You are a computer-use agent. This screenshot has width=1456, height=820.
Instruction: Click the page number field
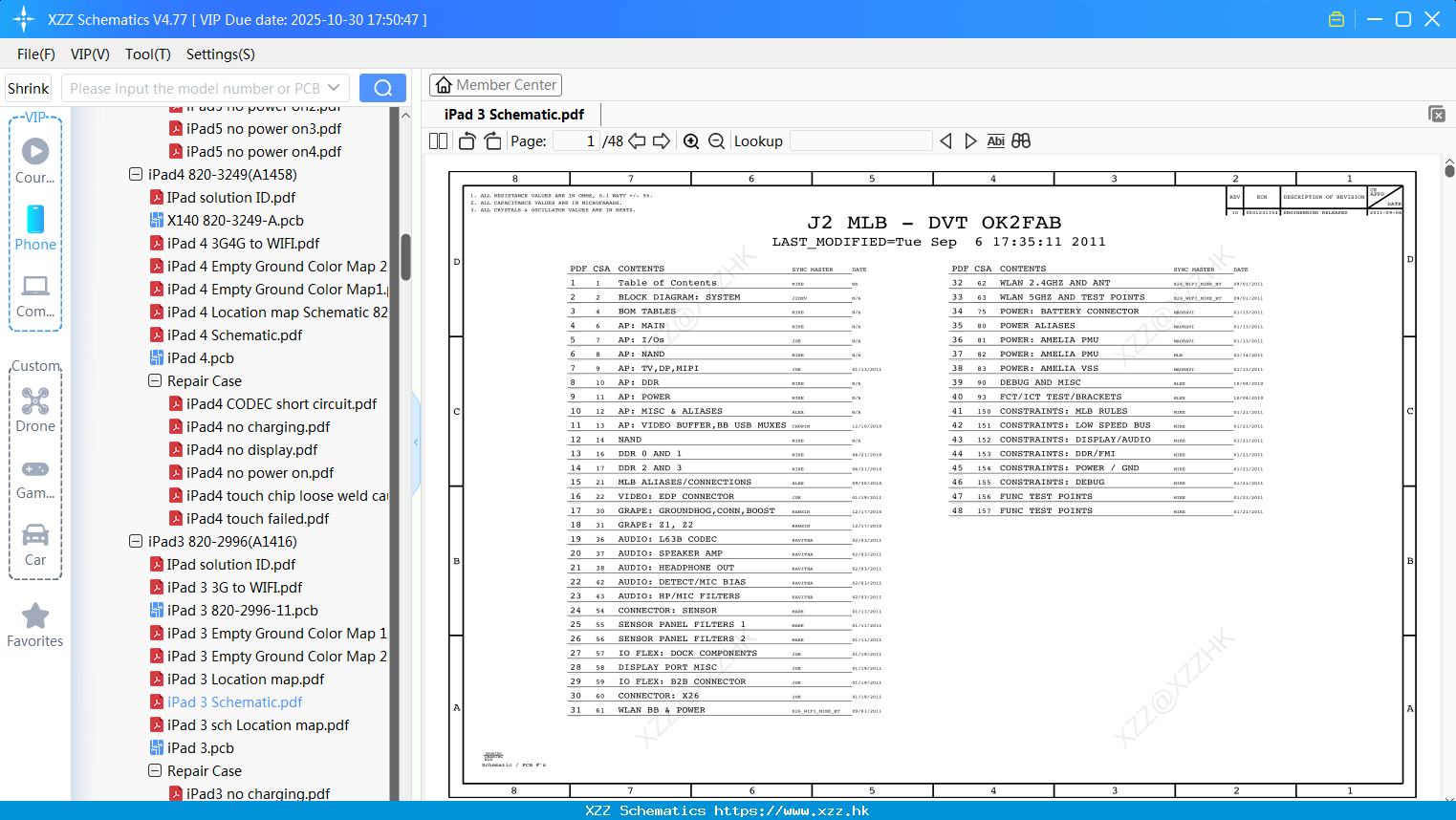click(x=576, y=141)
